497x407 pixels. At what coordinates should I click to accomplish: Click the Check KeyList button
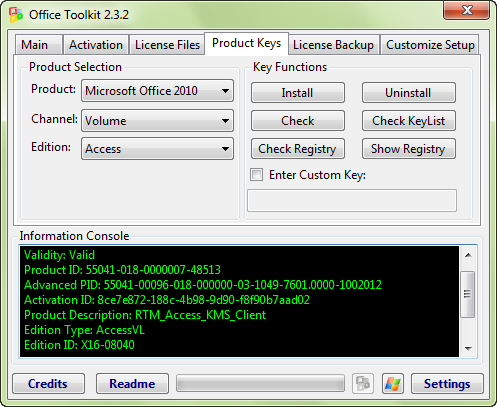(x=409, y=121)
